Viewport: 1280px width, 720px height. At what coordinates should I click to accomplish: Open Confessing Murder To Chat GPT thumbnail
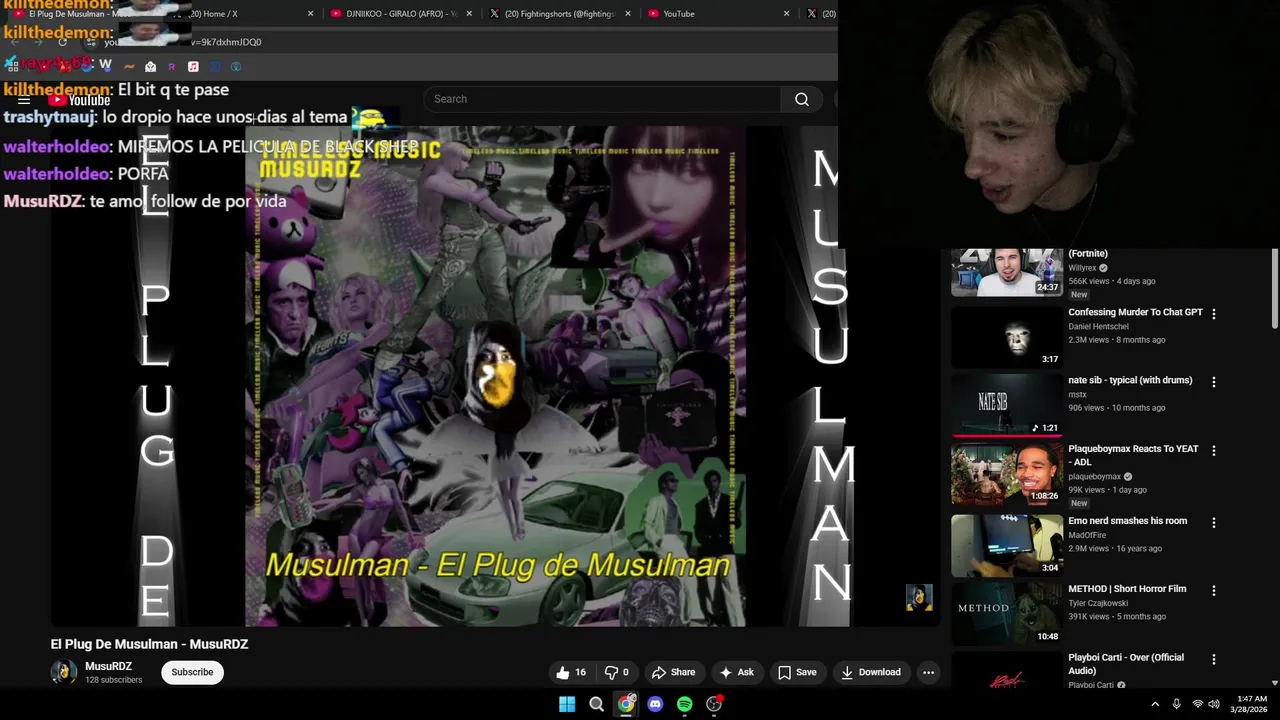click(1007, 337)
